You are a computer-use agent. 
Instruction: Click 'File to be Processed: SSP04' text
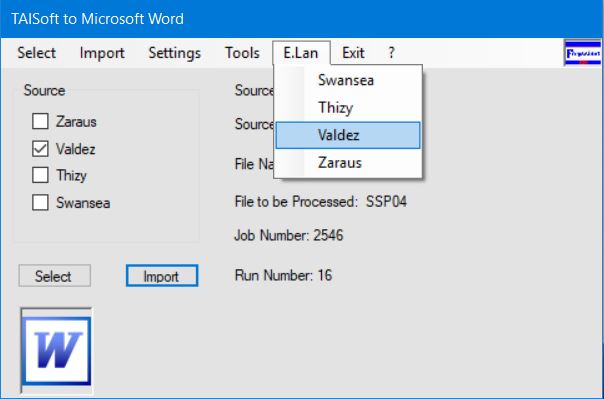320,202
